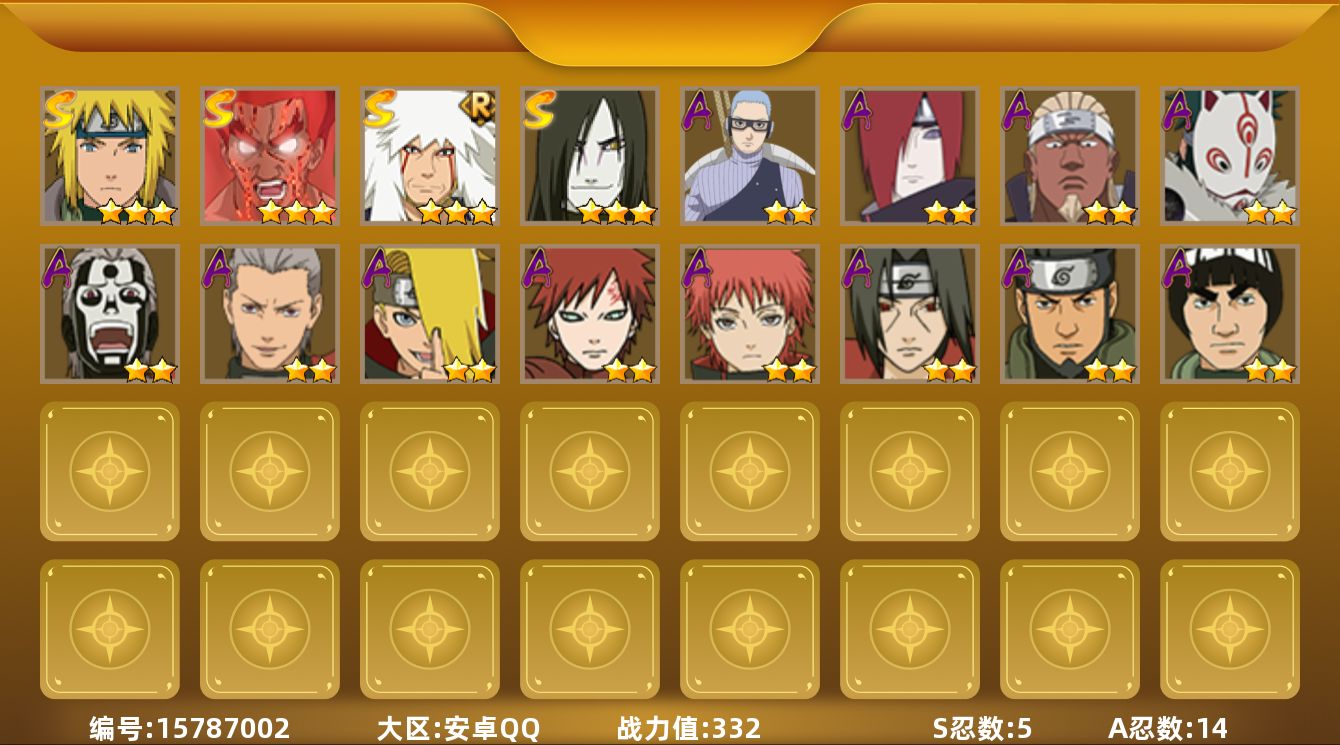Select the Orochimaru S-rank portrait
Screen dimensions: 1340x745
590,156
